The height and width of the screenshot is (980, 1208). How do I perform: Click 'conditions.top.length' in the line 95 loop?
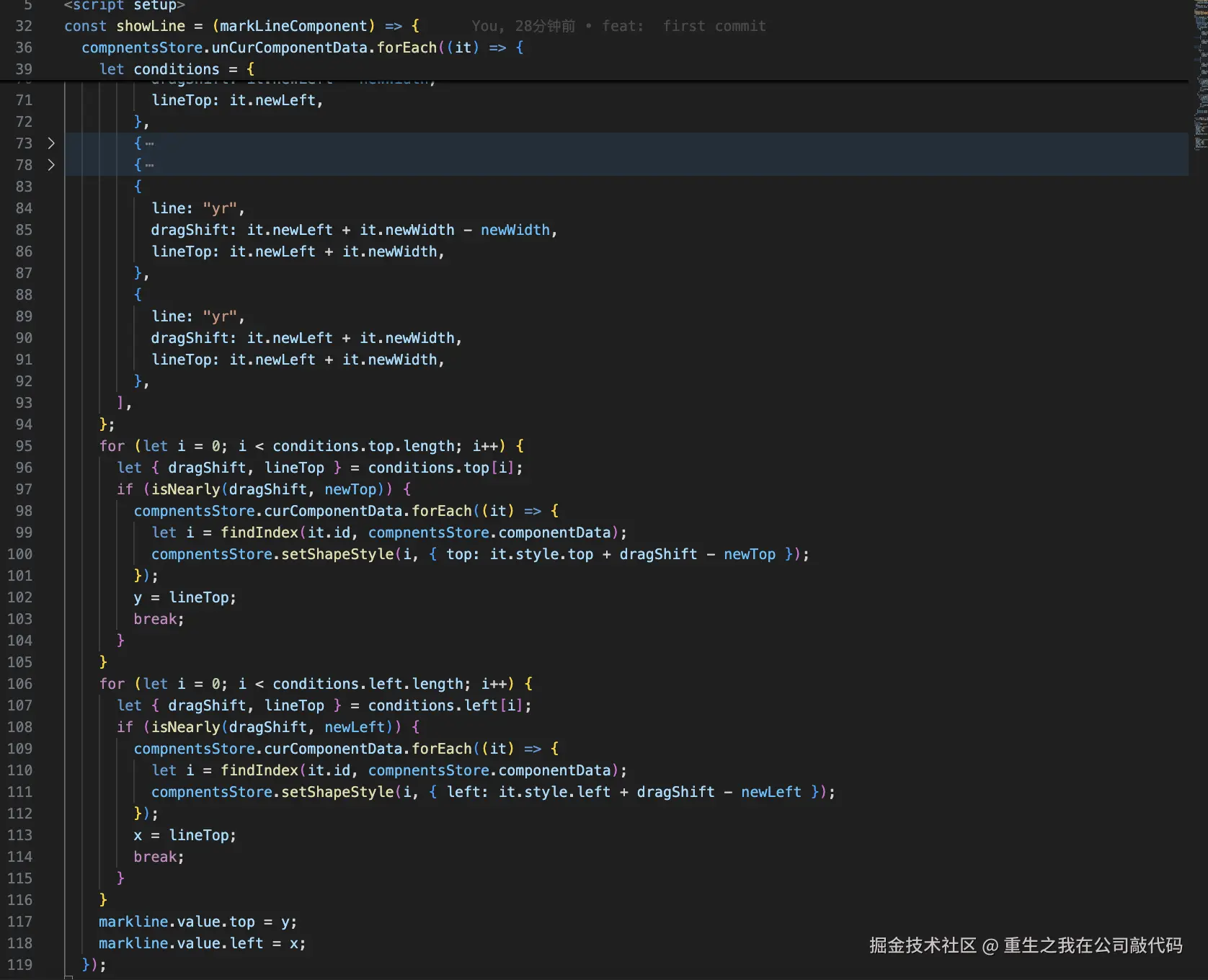coord(363,446)
